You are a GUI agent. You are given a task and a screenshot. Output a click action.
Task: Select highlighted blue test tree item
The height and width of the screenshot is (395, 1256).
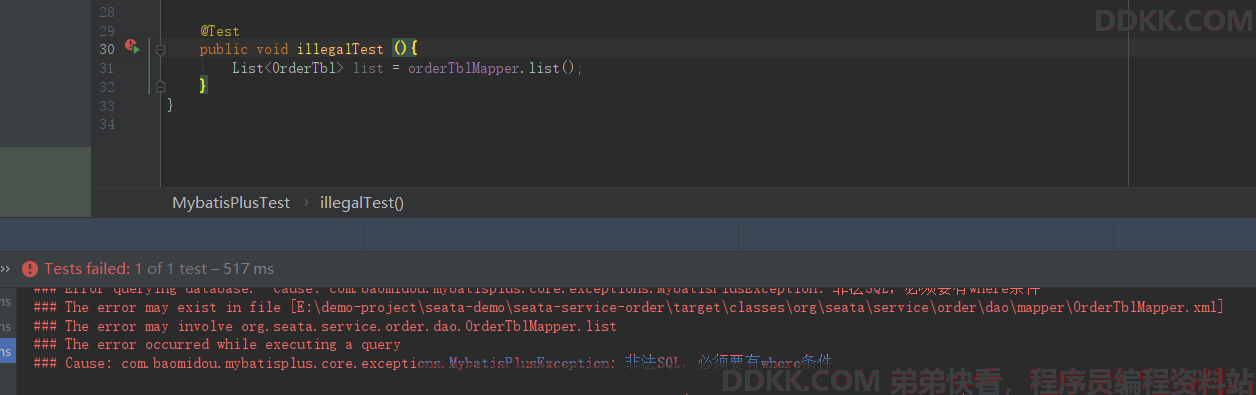(x=8, y=351)
